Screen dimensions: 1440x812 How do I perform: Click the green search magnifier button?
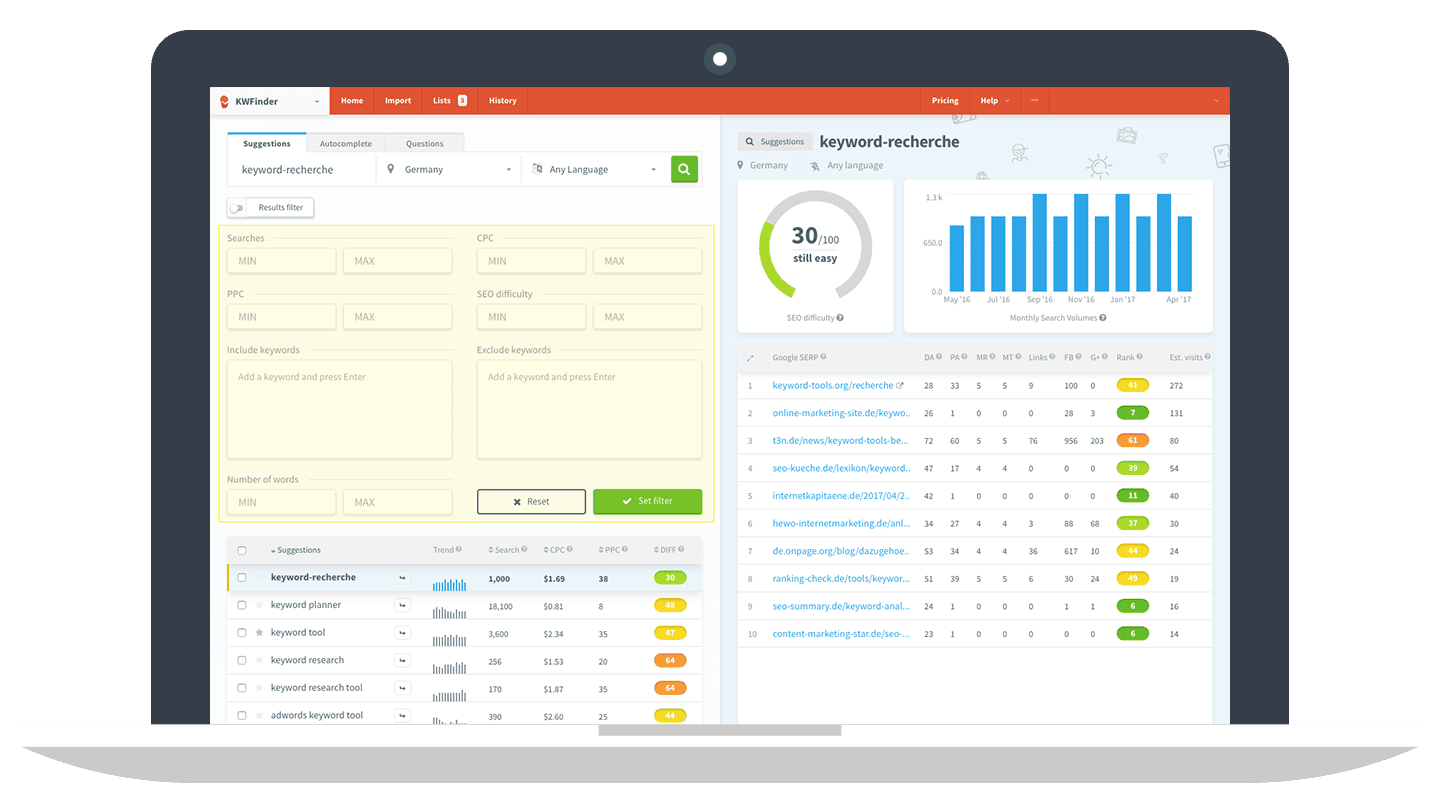click(x=684, y=169)
